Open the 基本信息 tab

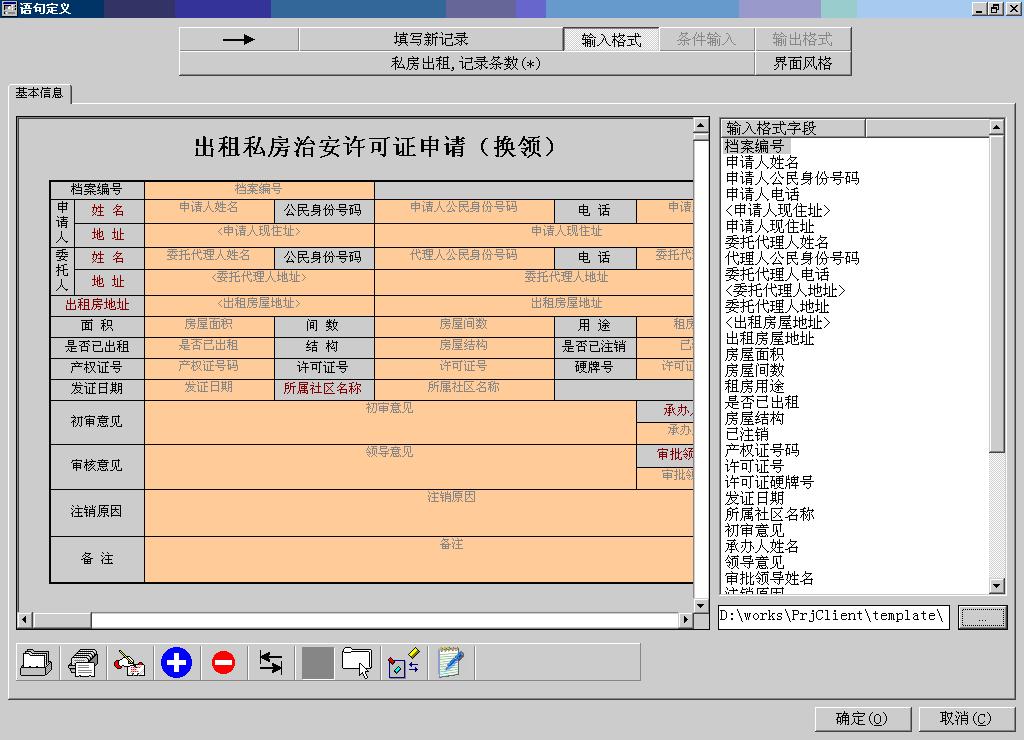(x=40, y=93)
